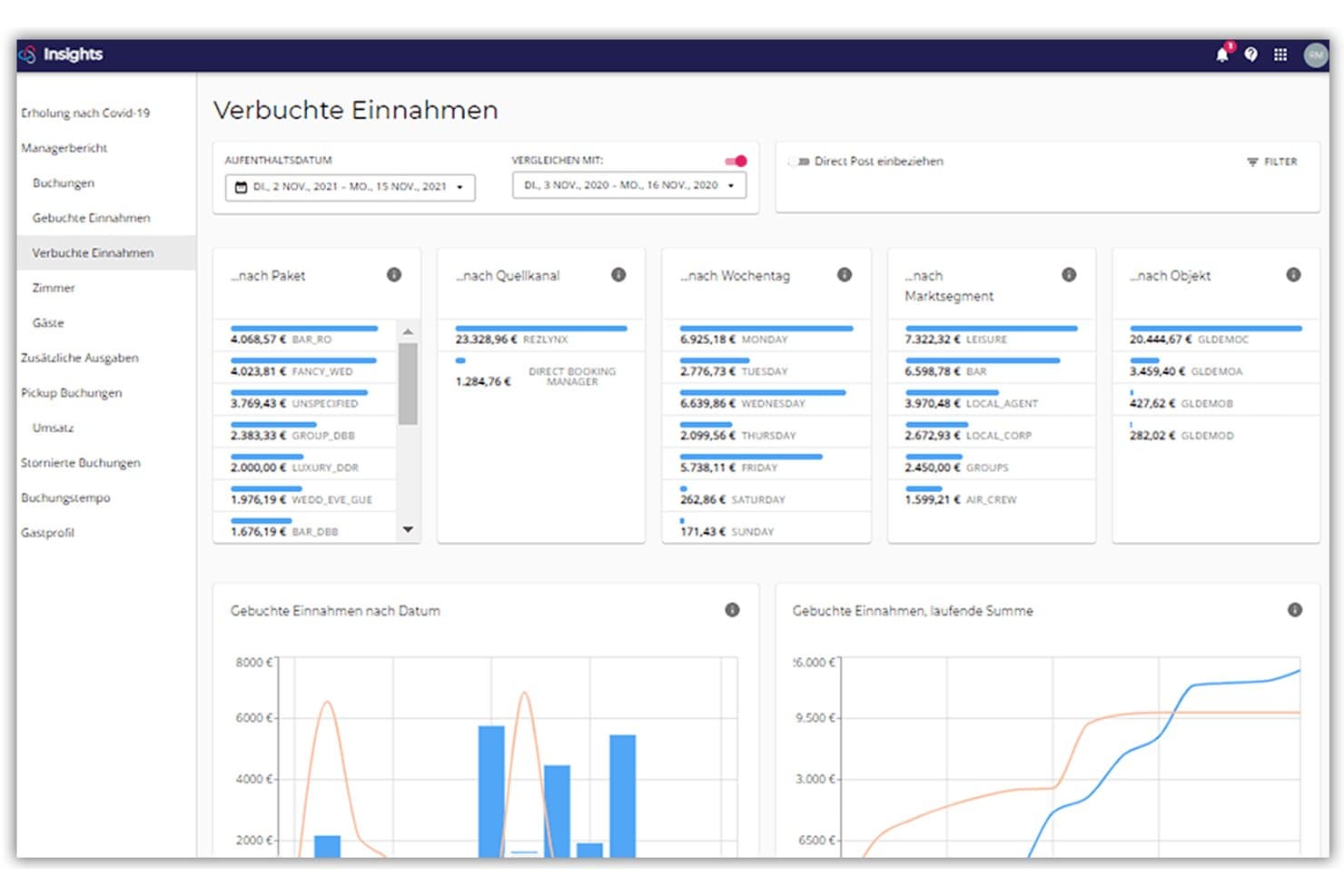1344x896 pixels.
Task: Open the Aufenthaltsdatum date range dropdown
Action: tap(350, 187)
